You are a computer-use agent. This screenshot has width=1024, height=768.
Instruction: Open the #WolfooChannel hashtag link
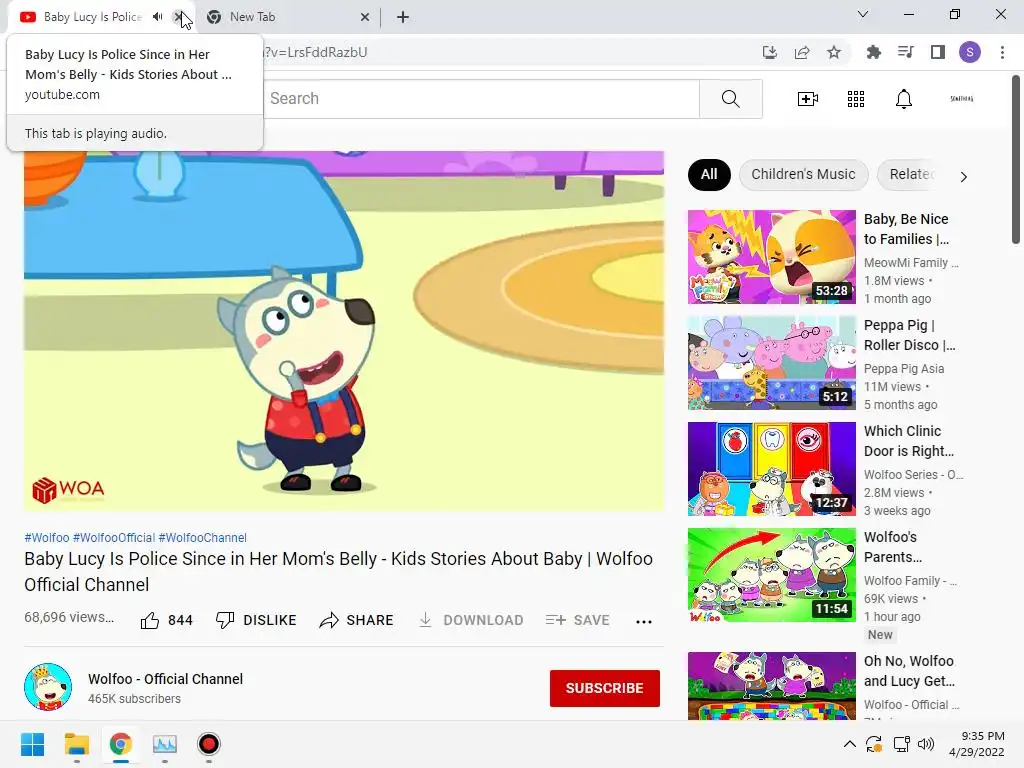(x=202, y=537)
